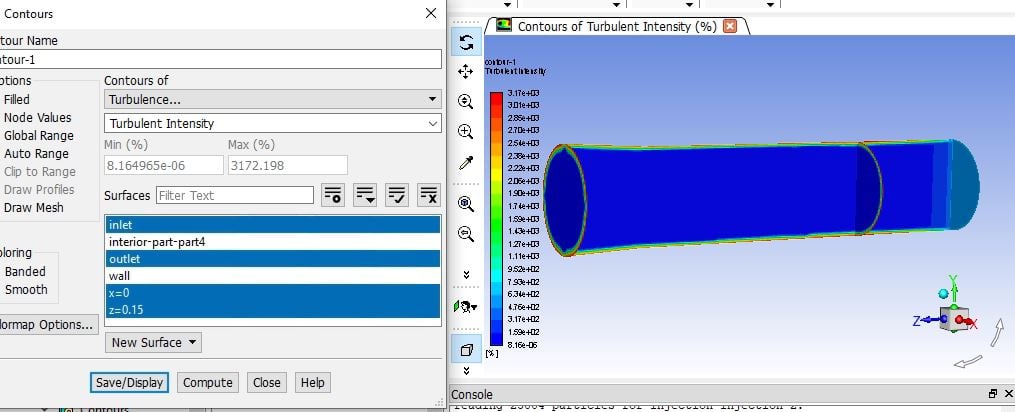
Task: Click the Save/Display button
Action: (129, 383)
